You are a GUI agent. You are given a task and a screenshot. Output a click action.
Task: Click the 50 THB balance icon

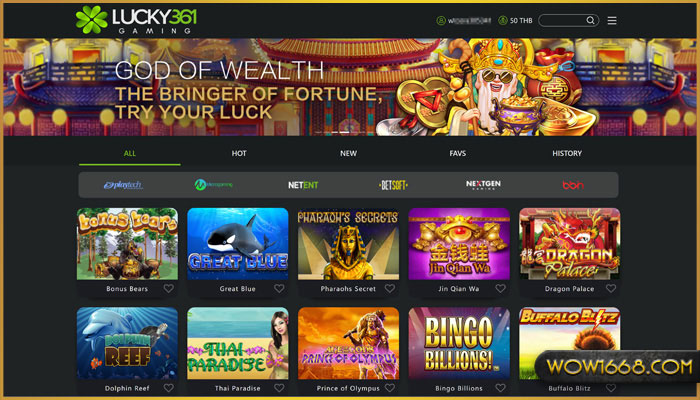[503, 21]
